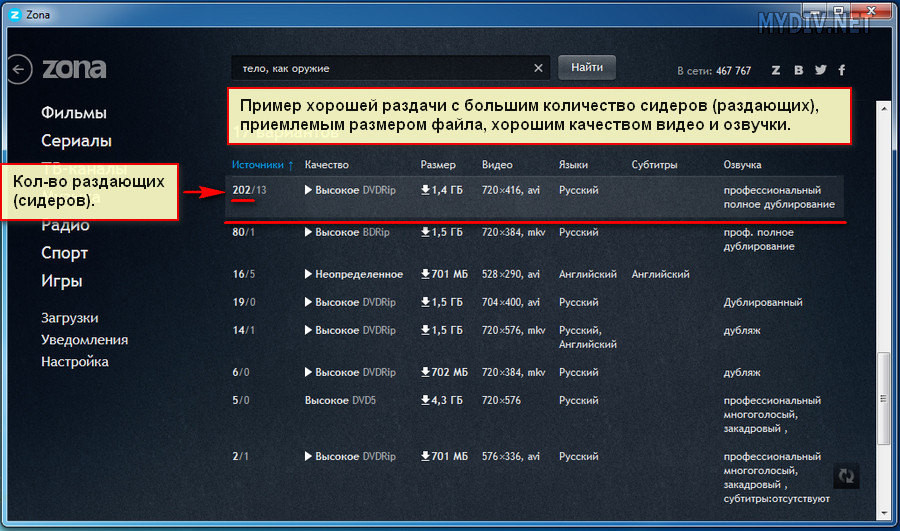Open the Сериалы section
This screenshot has width=900, height=531.
pos(76,141)
